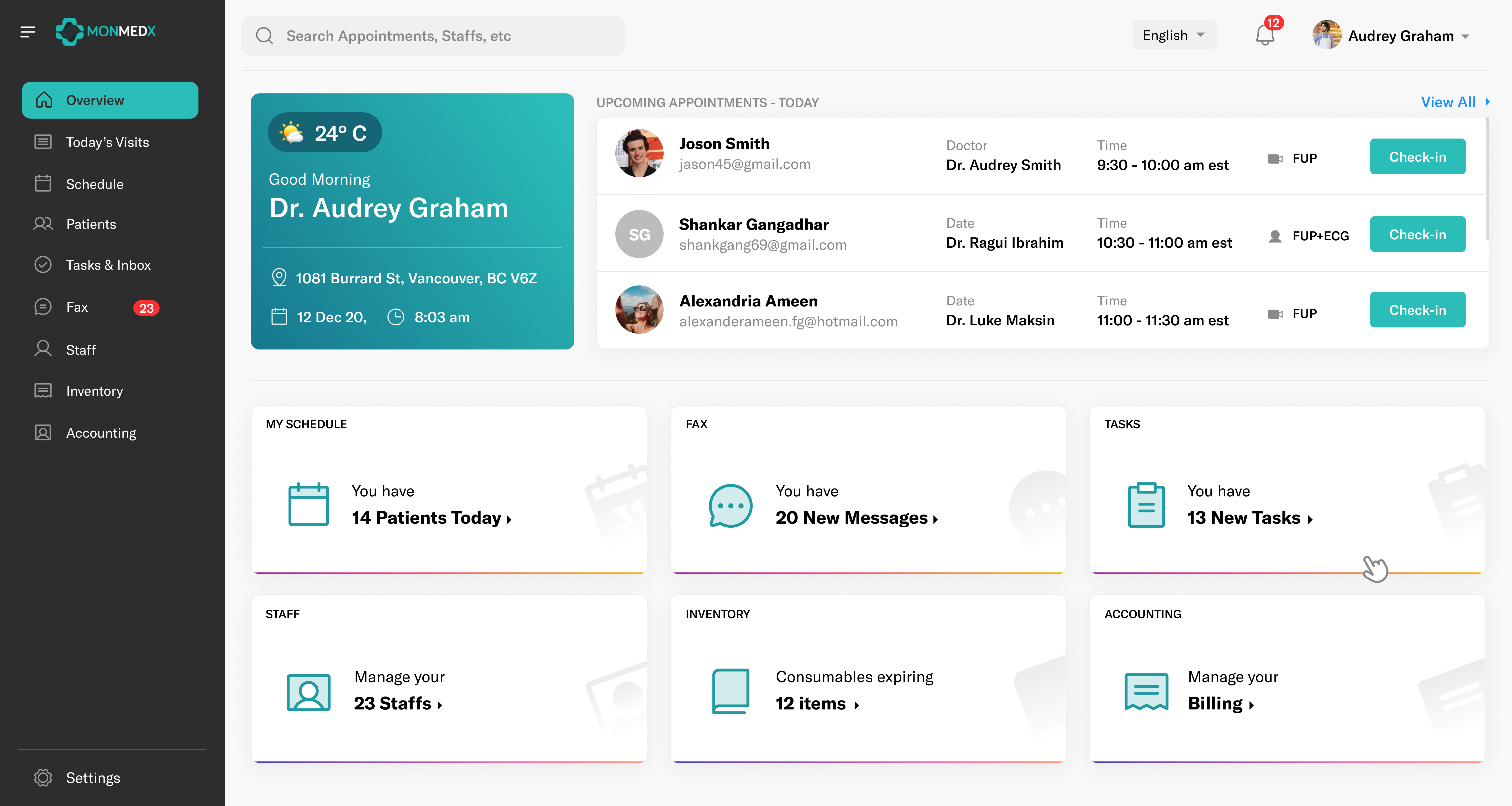Click person icon next to FUP+ECG

(x=1275, y=236)
